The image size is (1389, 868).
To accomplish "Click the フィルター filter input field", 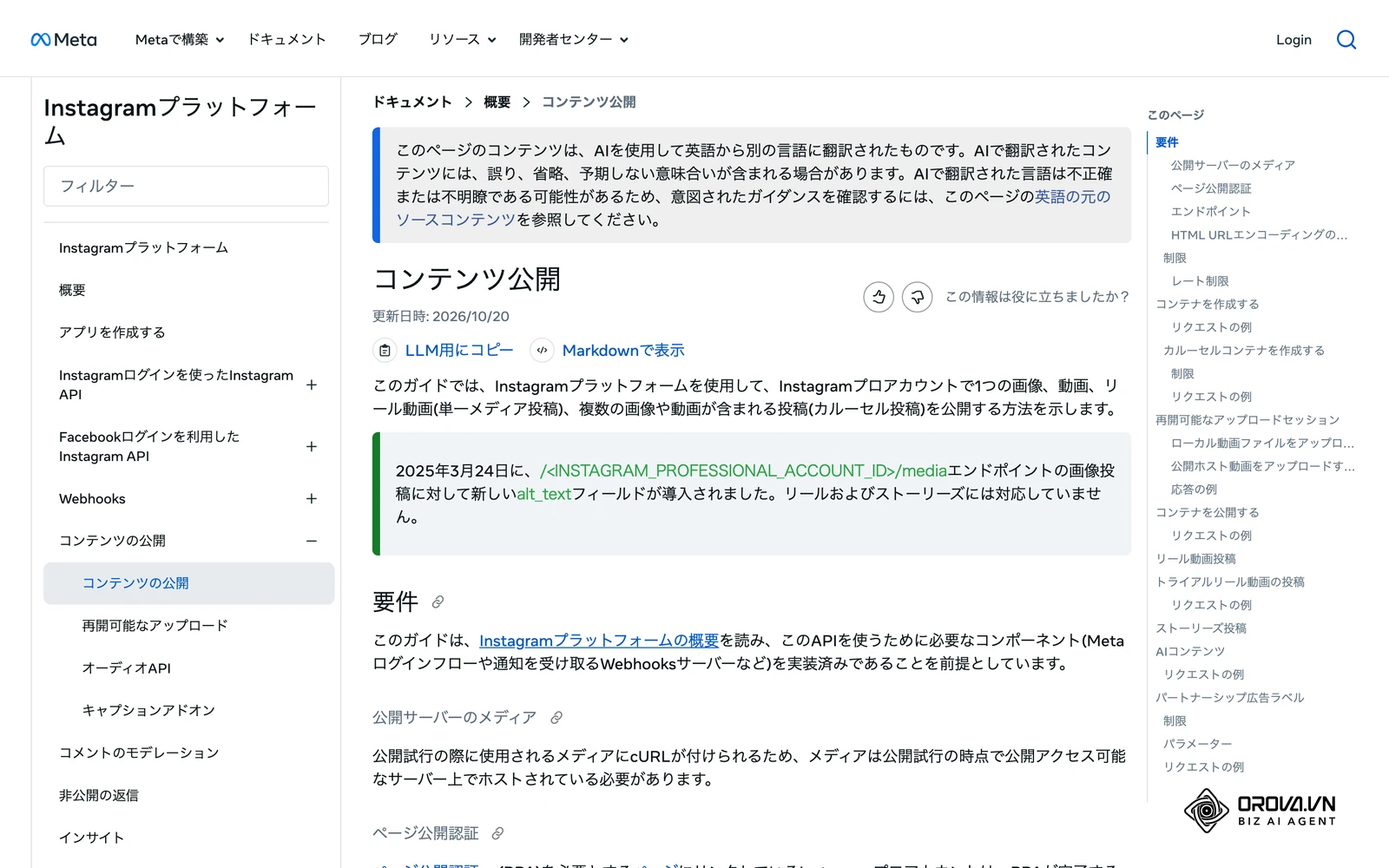I will click(186, 186).
